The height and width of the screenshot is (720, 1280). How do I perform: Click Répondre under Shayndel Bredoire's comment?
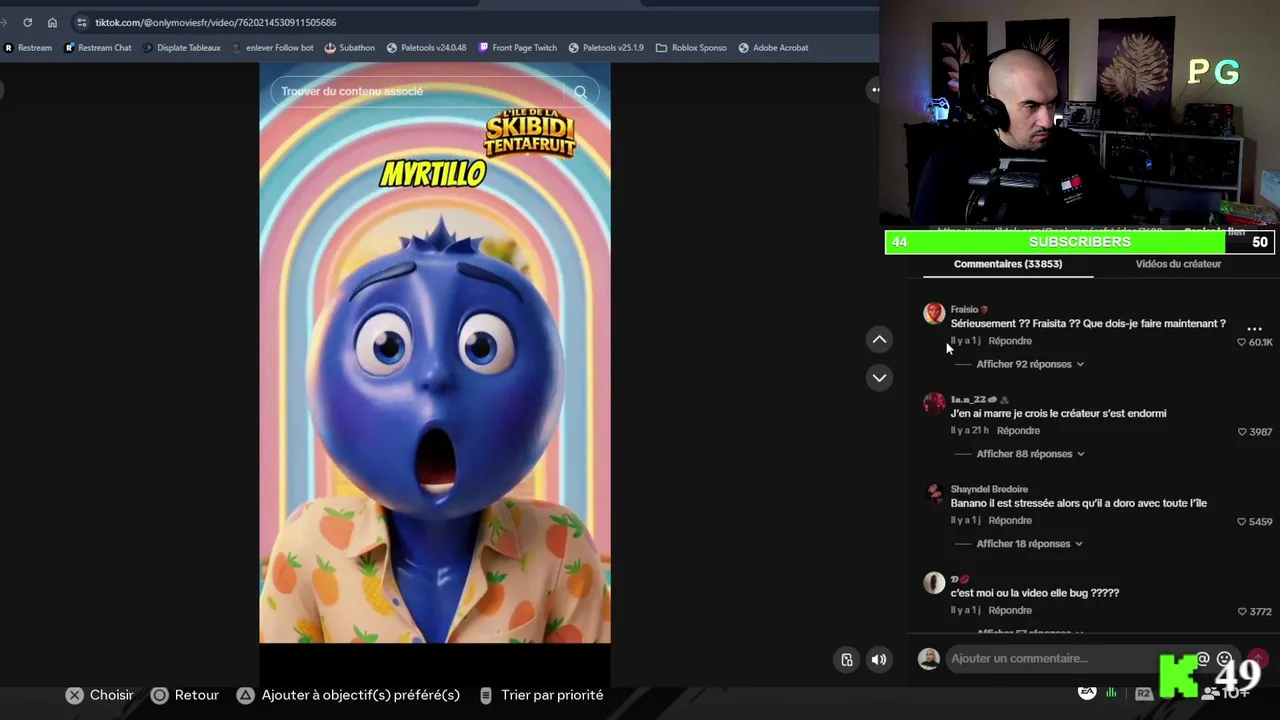[x=1010, y=521]
